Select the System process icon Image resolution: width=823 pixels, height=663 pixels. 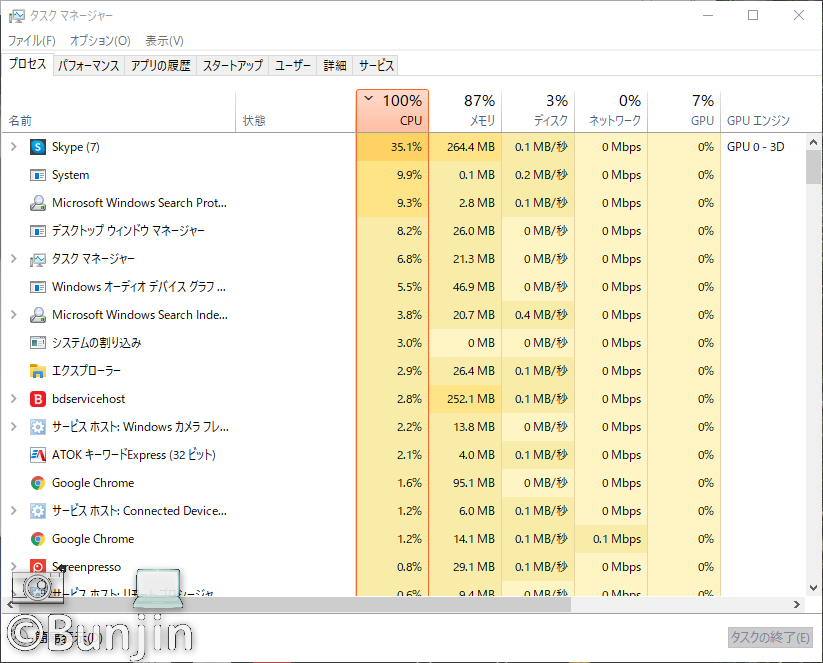point(38,175)
